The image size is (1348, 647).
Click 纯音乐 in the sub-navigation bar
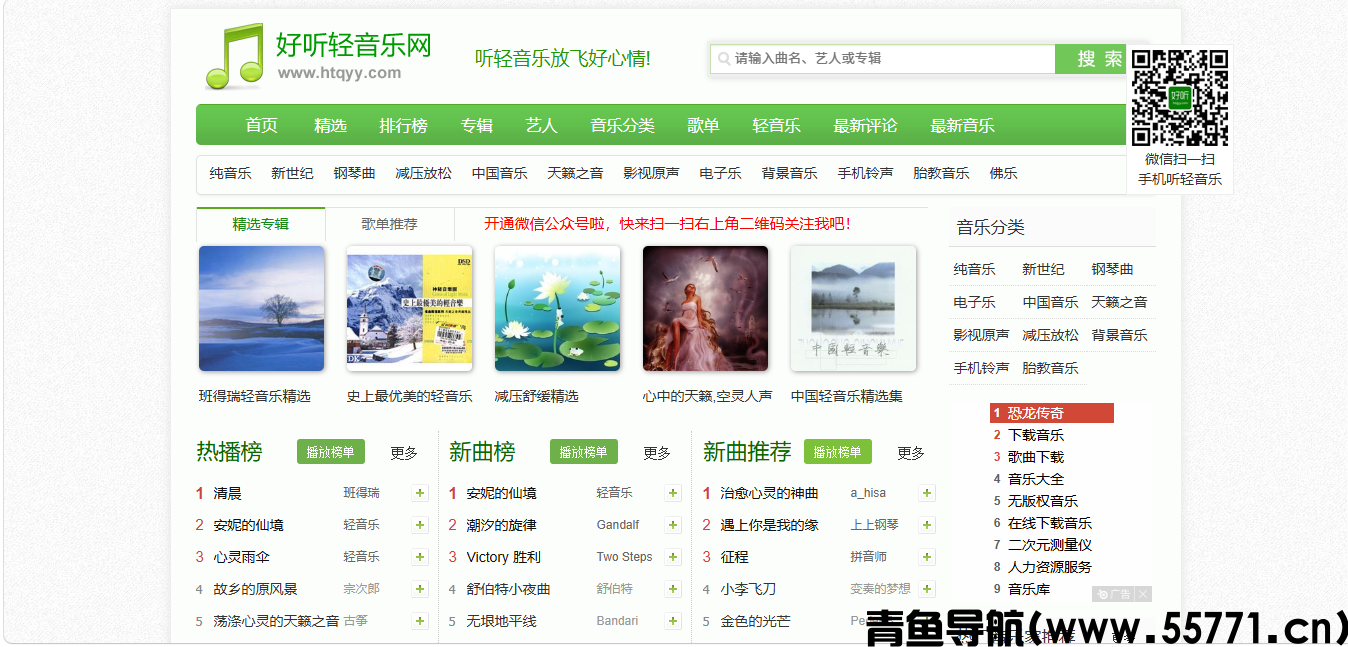click(230, 173)
